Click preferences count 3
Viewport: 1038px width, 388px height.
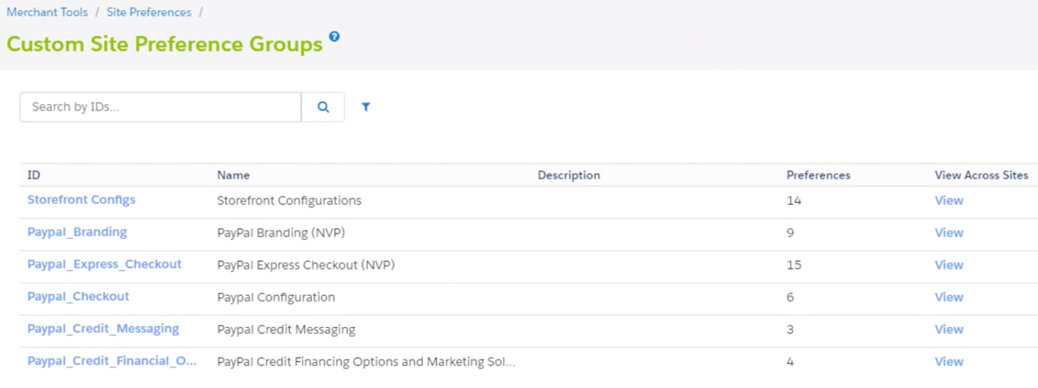tap(790, 330)
